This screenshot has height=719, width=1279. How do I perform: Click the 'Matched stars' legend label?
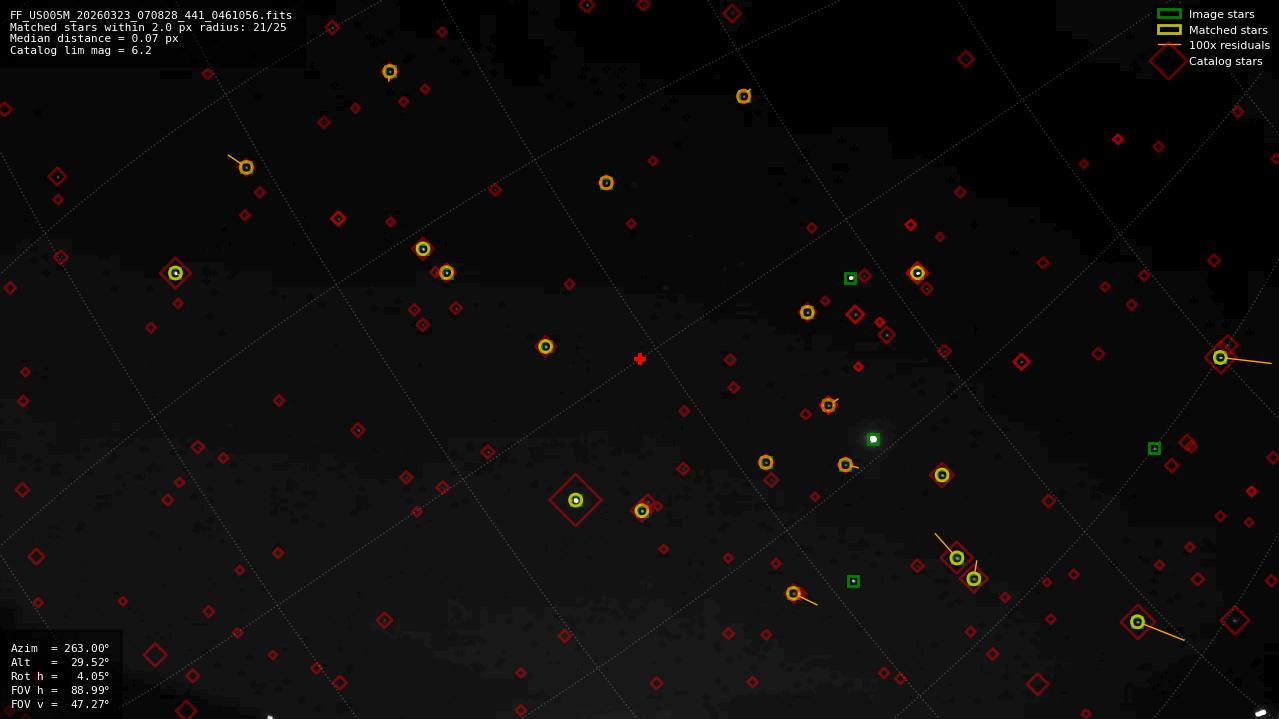point(1228,30)
